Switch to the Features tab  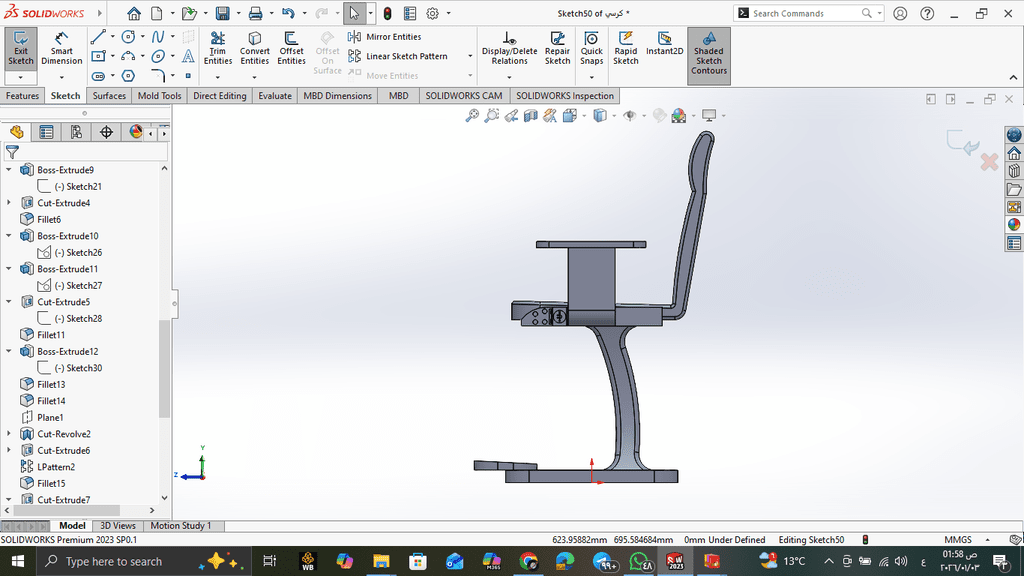(x=22, y=96)
